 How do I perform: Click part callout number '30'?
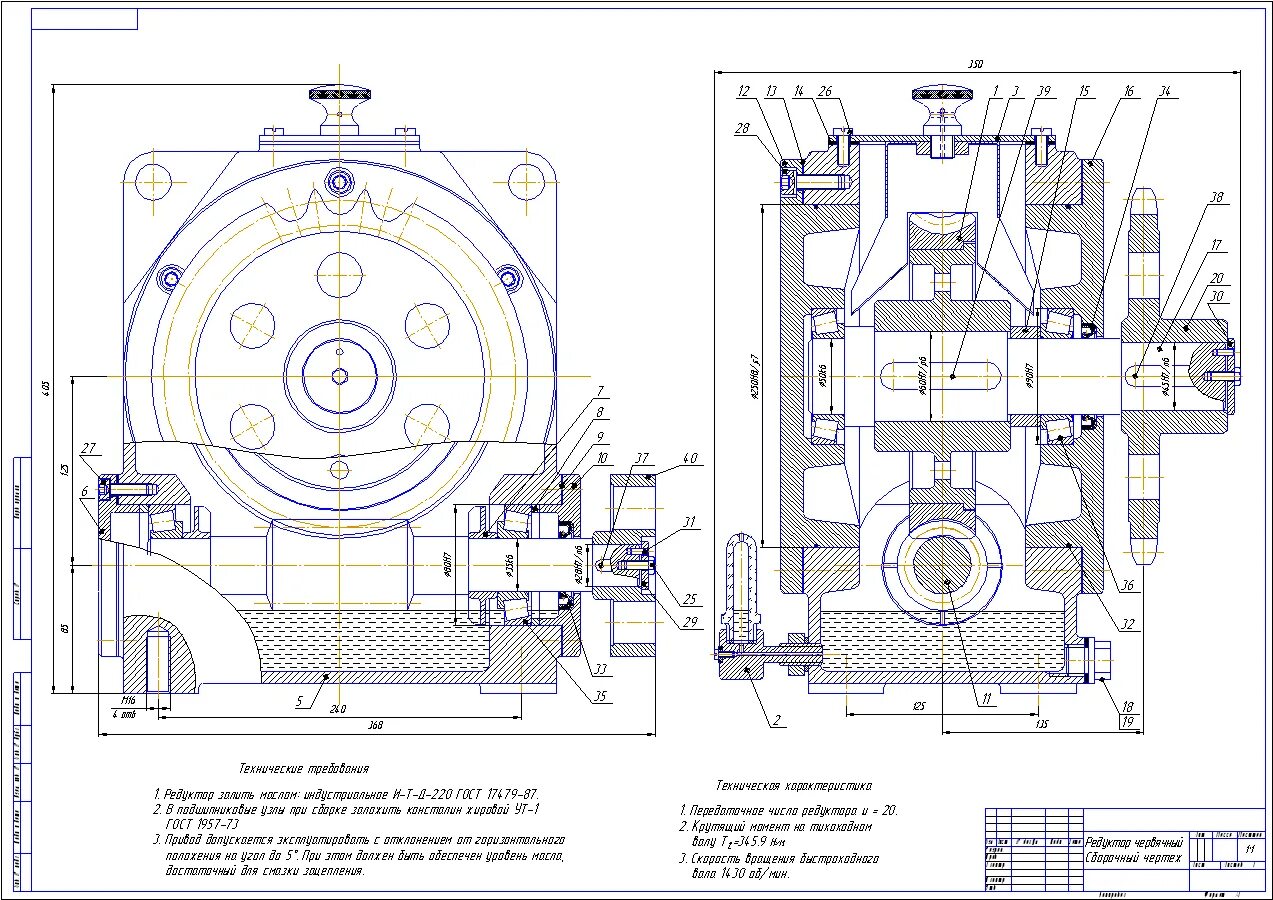[x=1216, y=296]
